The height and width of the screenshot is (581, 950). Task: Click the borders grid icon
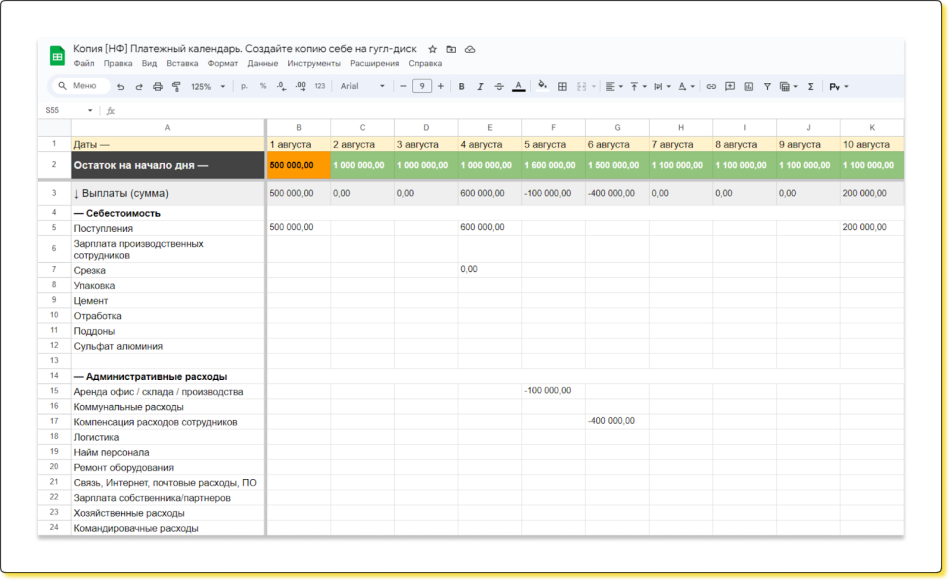(562, 87)
